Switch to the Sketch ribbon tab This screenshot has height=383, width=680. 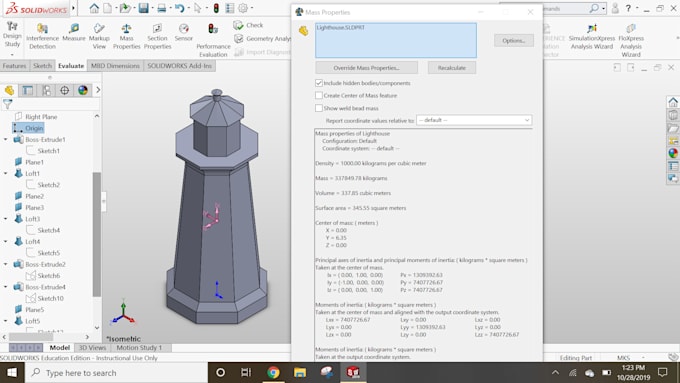[42, 66]
